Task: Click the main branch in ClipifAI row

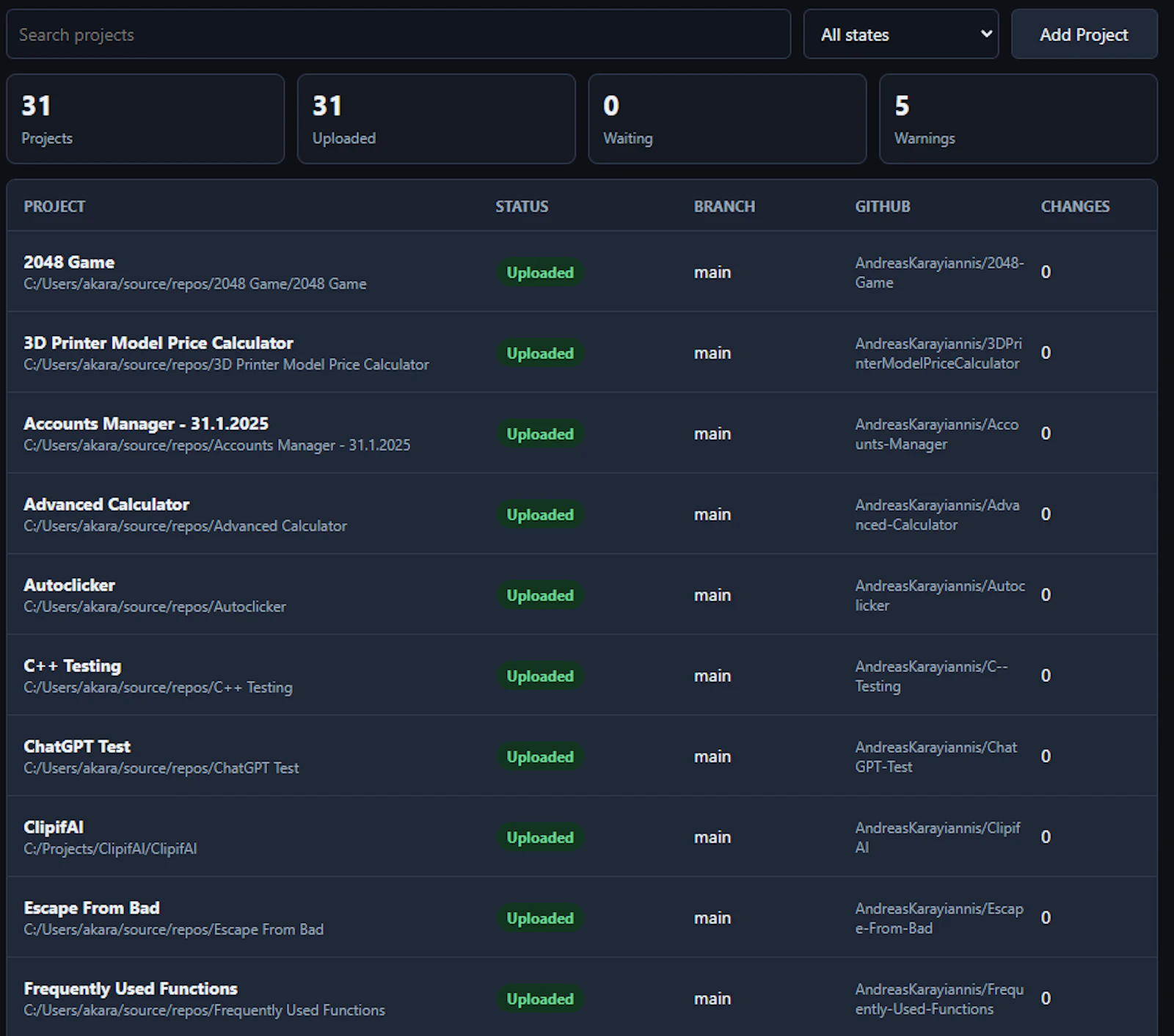Action: [x=712, y=838]
